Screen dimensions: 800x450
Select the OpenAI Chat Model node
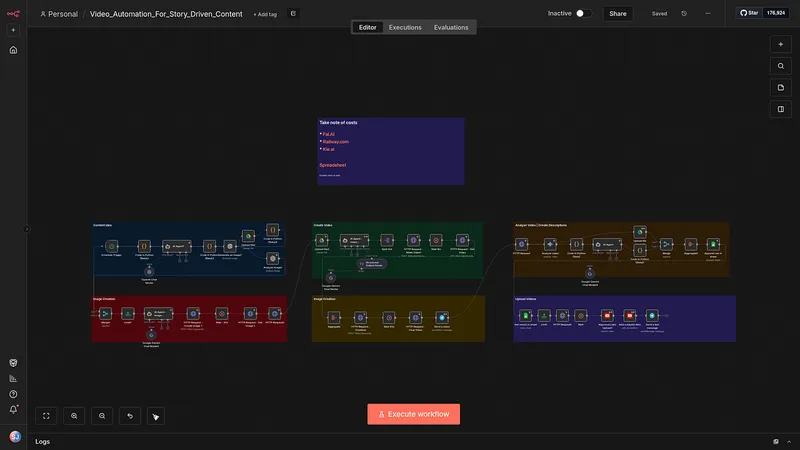pos(149,272)
